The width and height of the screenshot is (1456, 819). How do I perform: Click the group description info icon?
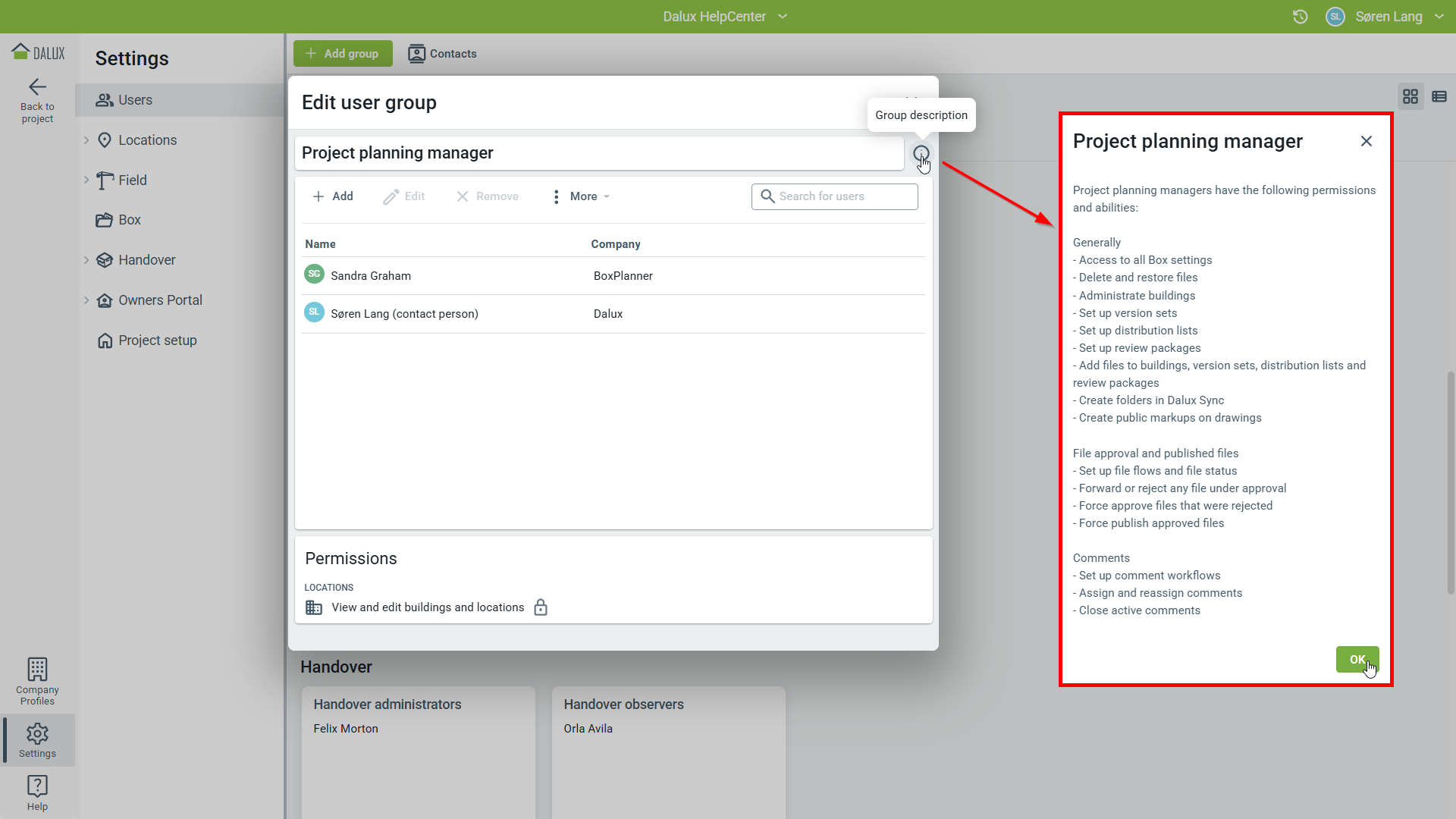[921, 154]
